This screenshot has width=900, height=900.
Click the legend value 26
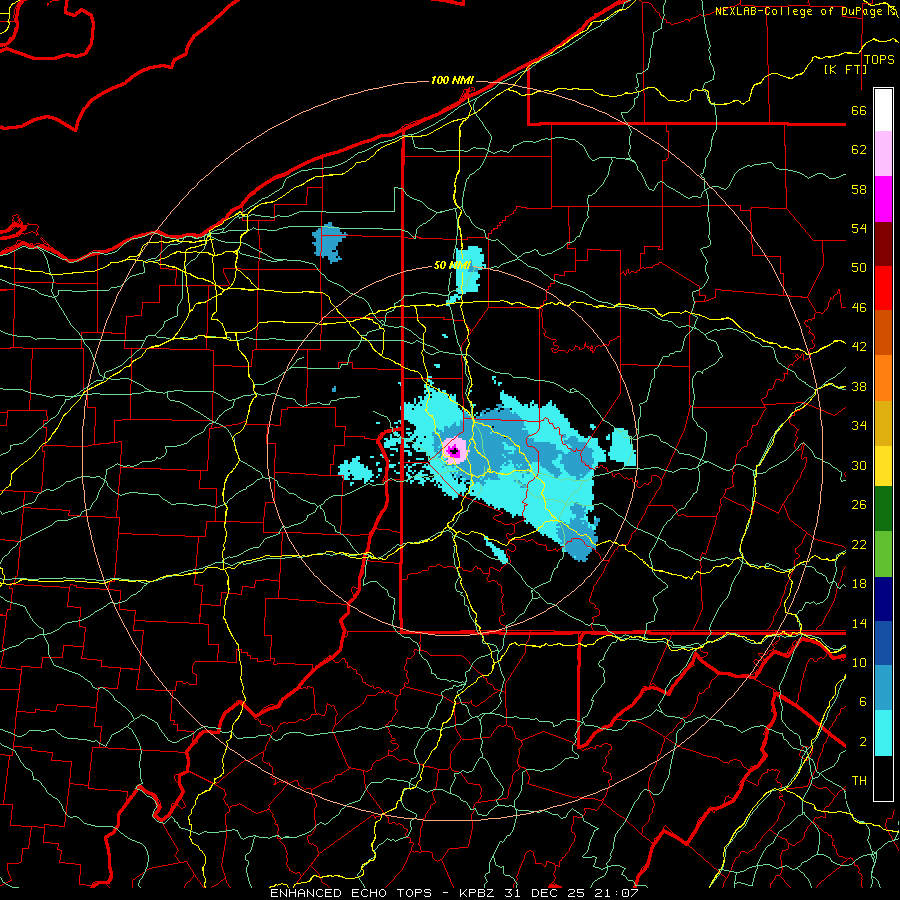[859, 505]
